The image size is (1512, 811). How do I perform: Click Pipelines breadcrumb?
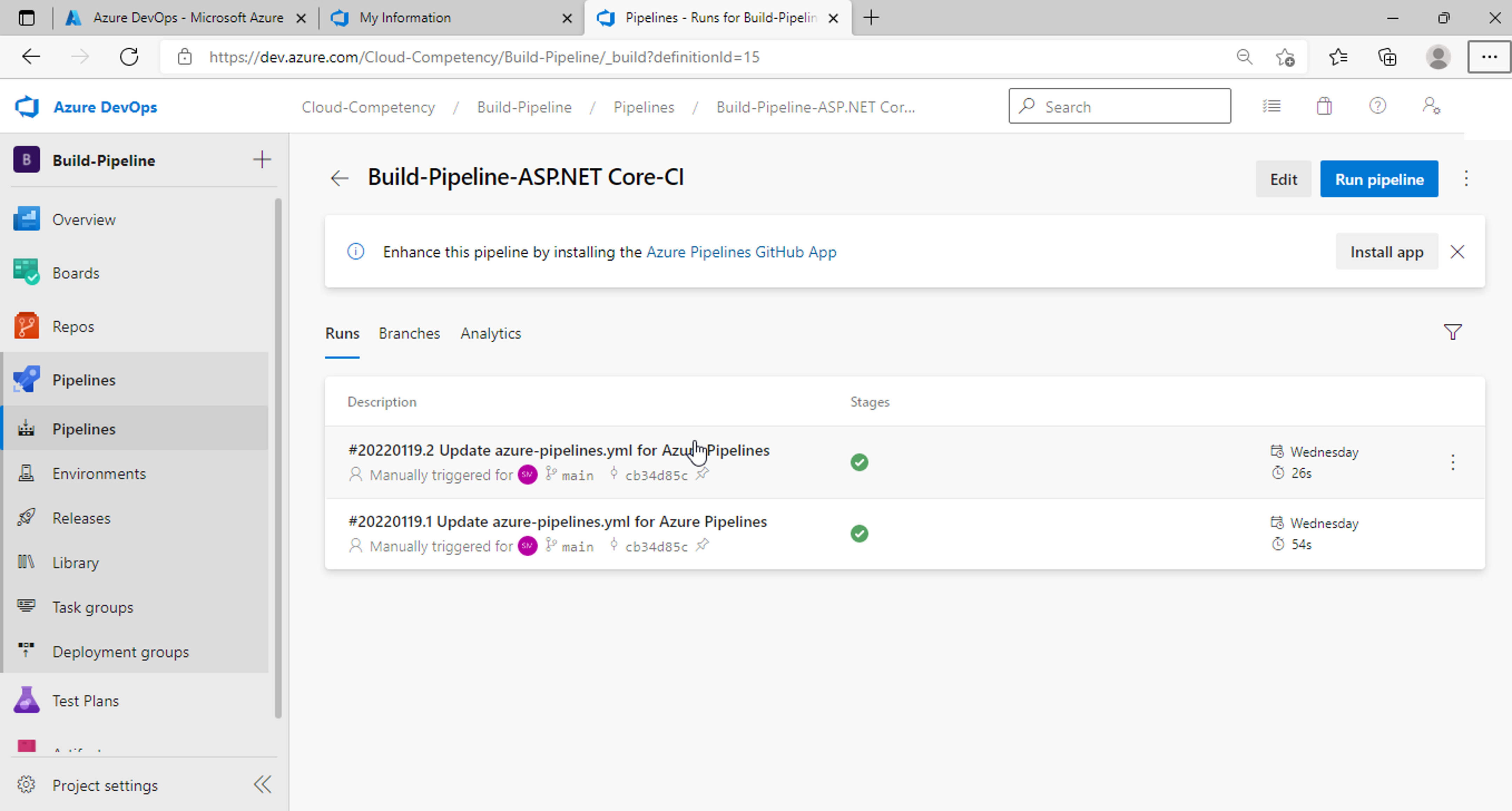pos(644,107)
